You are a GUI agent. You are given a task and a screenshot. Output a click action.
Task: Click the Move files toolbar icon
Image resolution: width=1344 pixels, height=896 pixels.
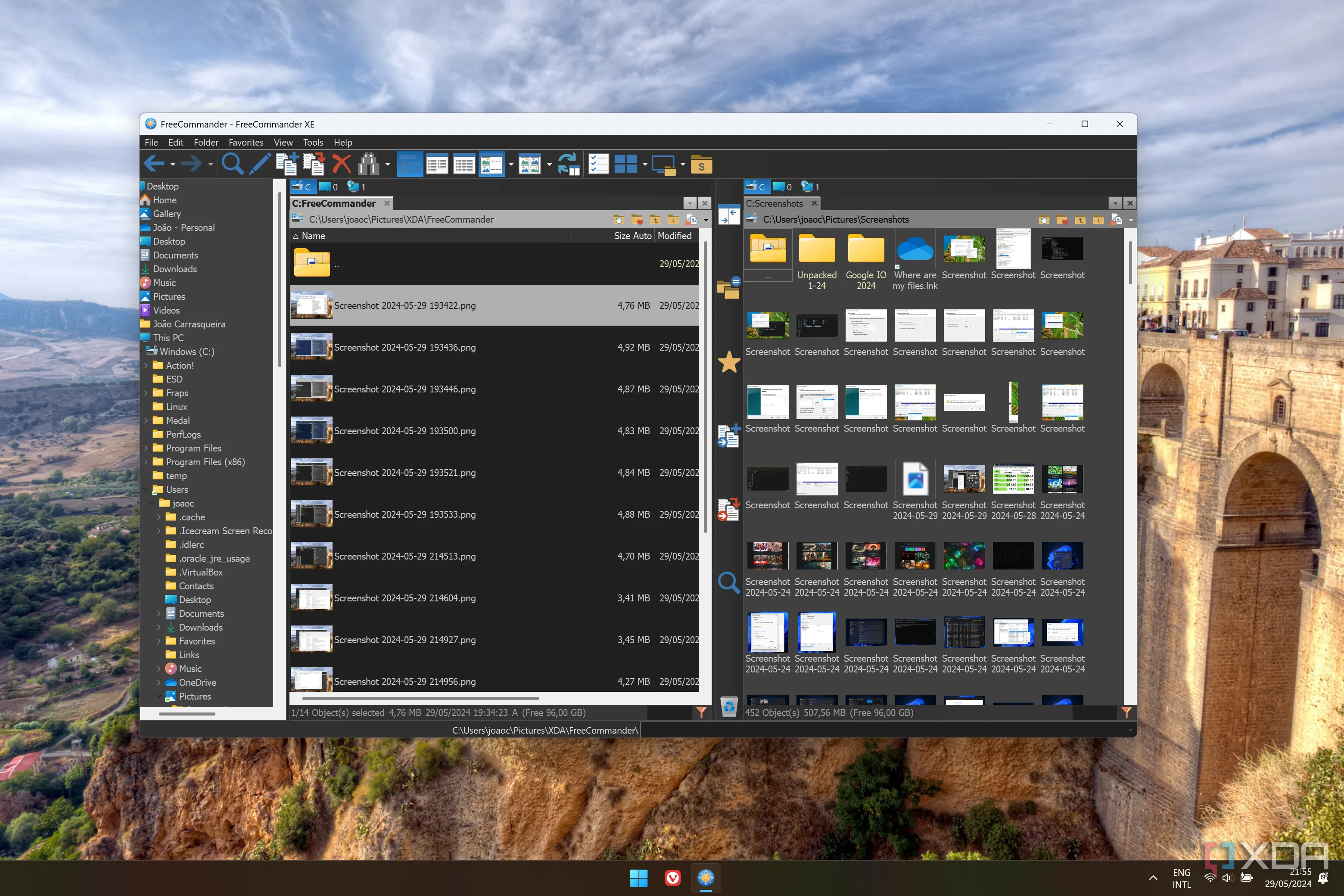point(314,165)
